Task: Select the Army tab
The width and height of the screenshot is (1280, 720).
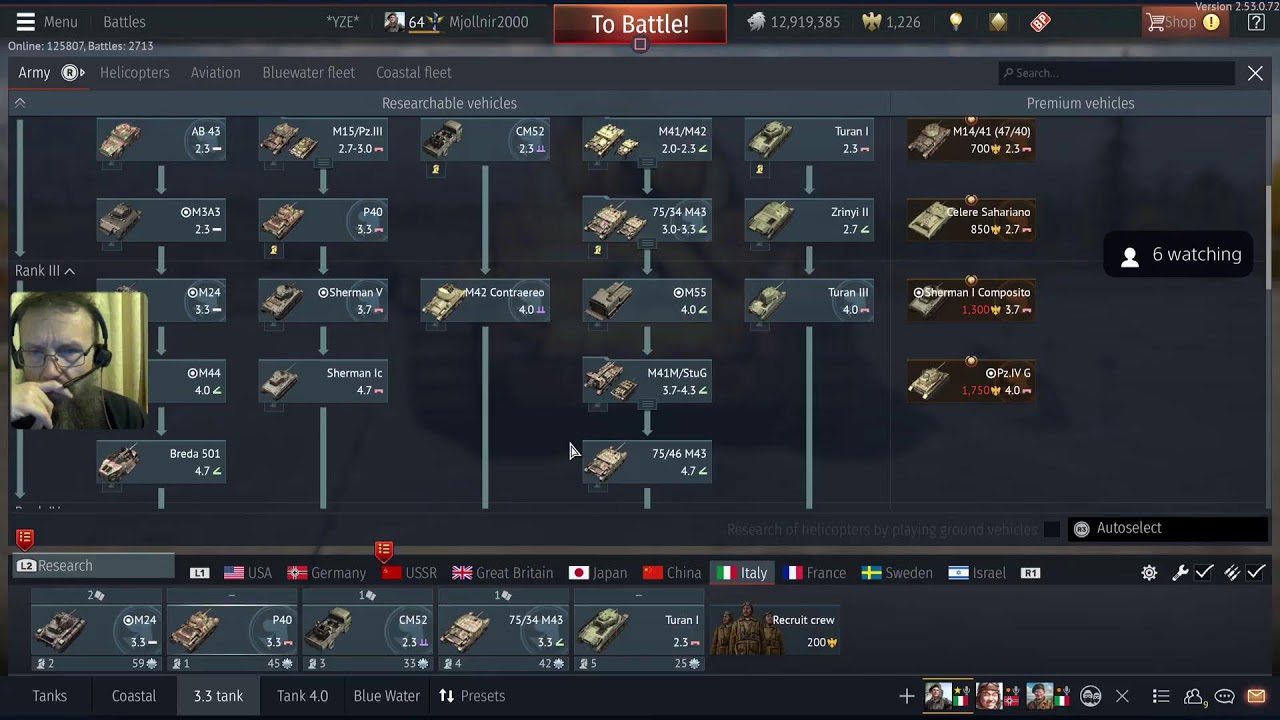Action: pos(34,73)
